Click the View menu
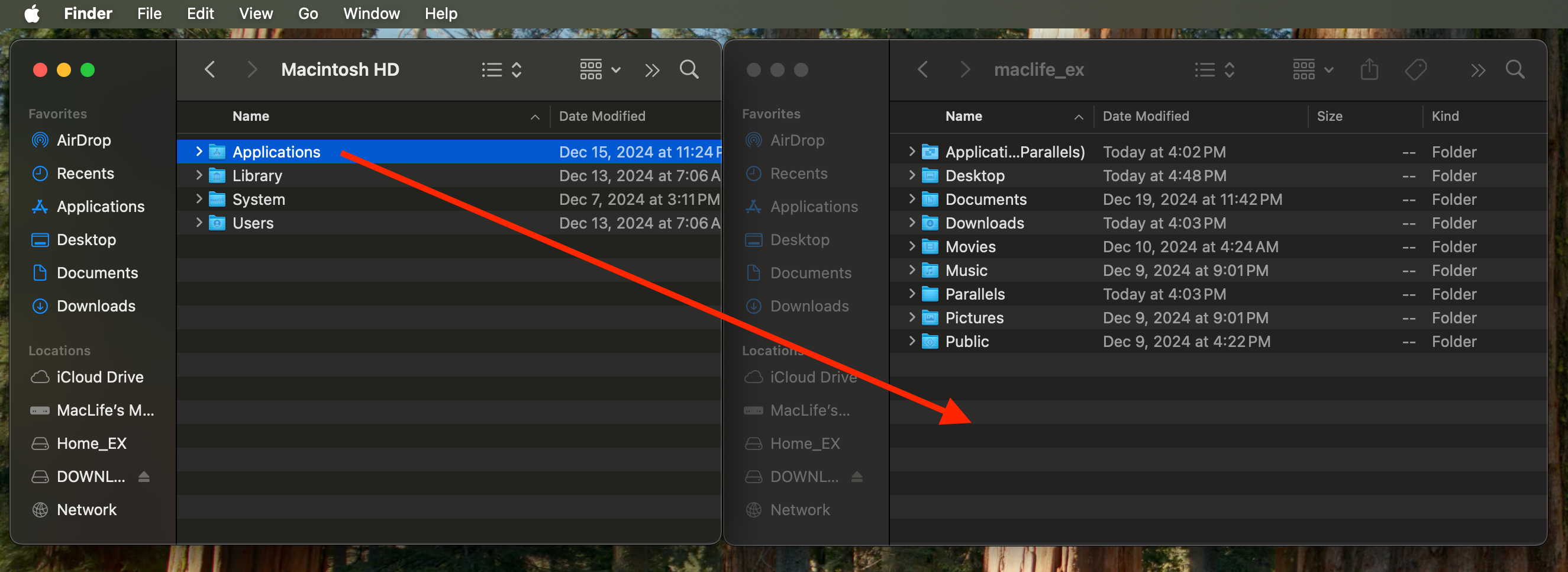This screenshot has height=572, width=1568. [x=255, y=14]
